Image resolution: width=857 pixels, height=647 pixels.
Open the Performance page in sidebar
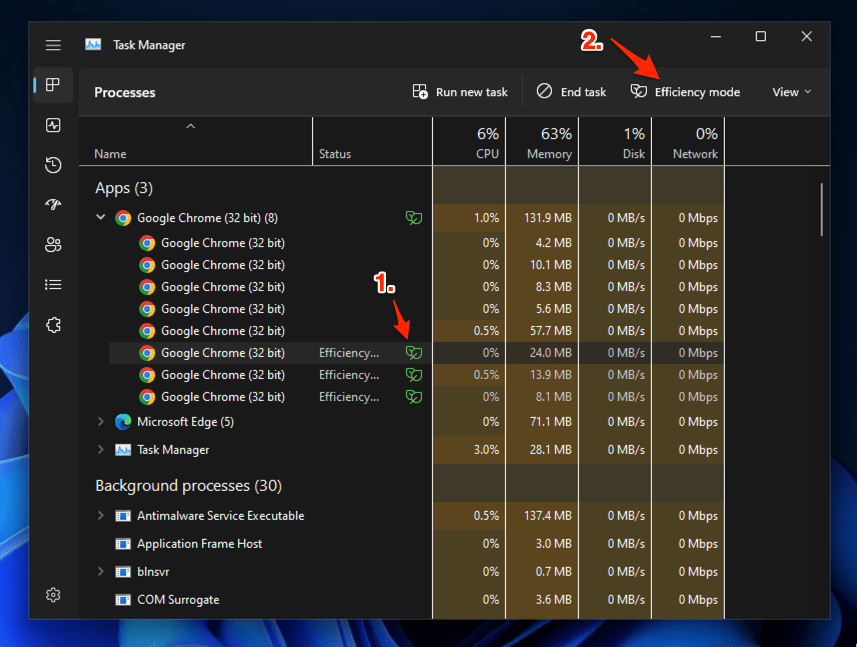53,125
